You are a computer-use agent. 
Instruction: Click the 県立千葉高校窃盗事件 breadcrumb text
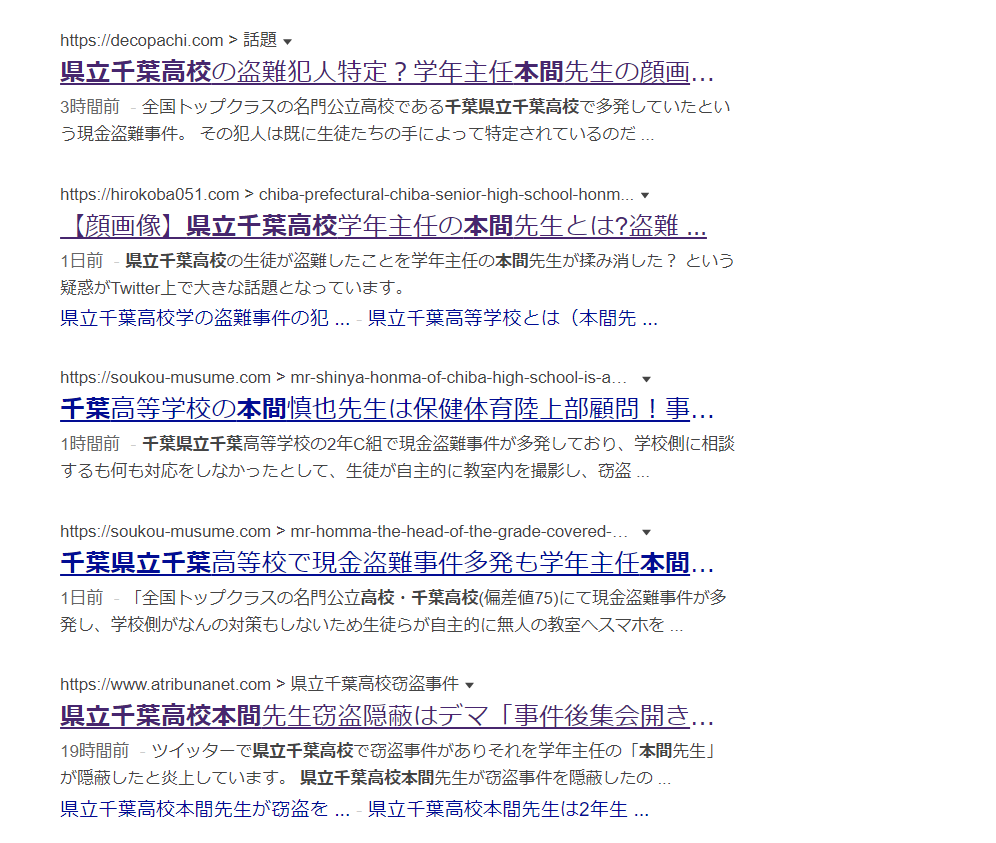[375, 684]
